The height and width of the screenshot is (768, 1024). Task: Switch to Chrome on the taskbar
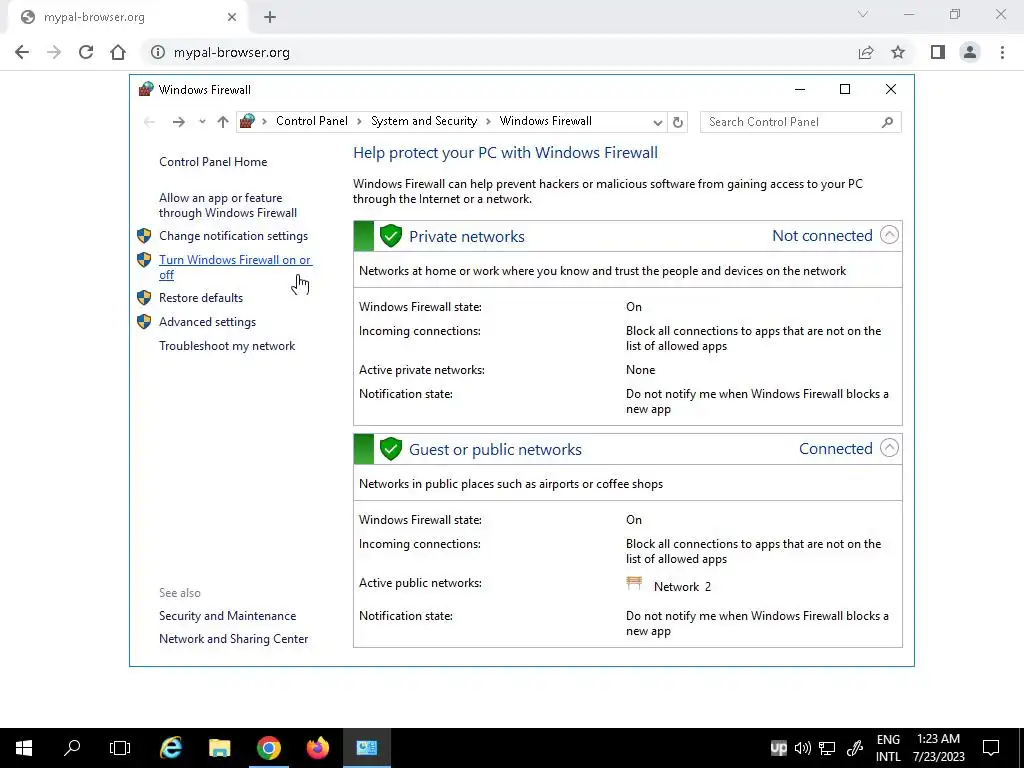268,748
